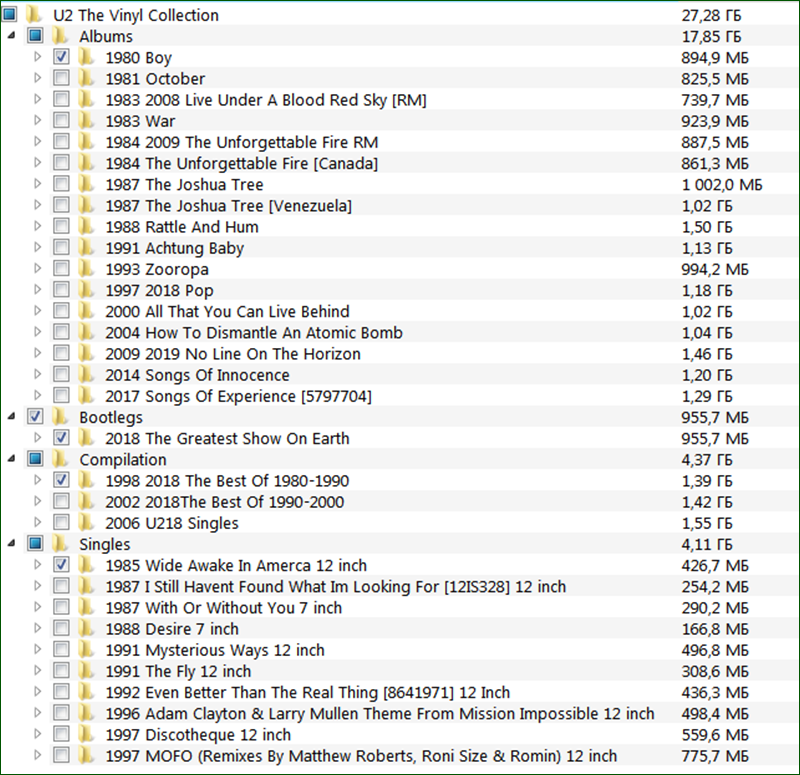Viewport: 800px width, 775px height.
Task: Expand the 1993 Zooropa folder
Action: tap(38, 268)
